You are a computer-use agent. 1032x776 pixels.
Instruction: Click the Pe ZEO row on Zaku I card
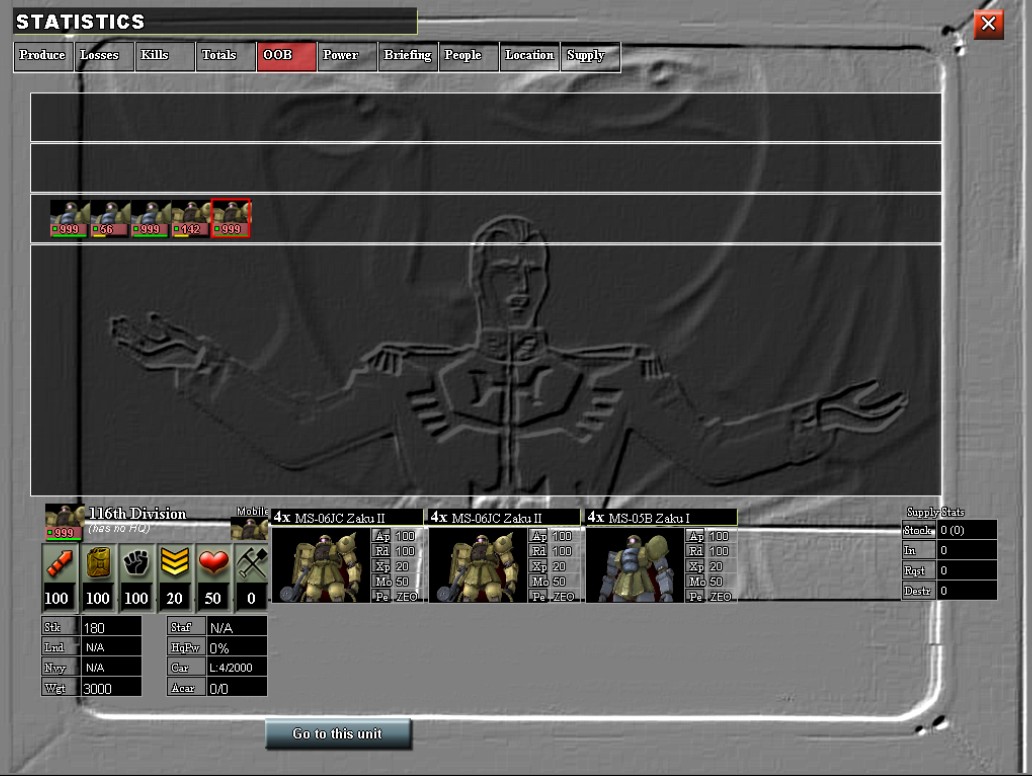711,596
